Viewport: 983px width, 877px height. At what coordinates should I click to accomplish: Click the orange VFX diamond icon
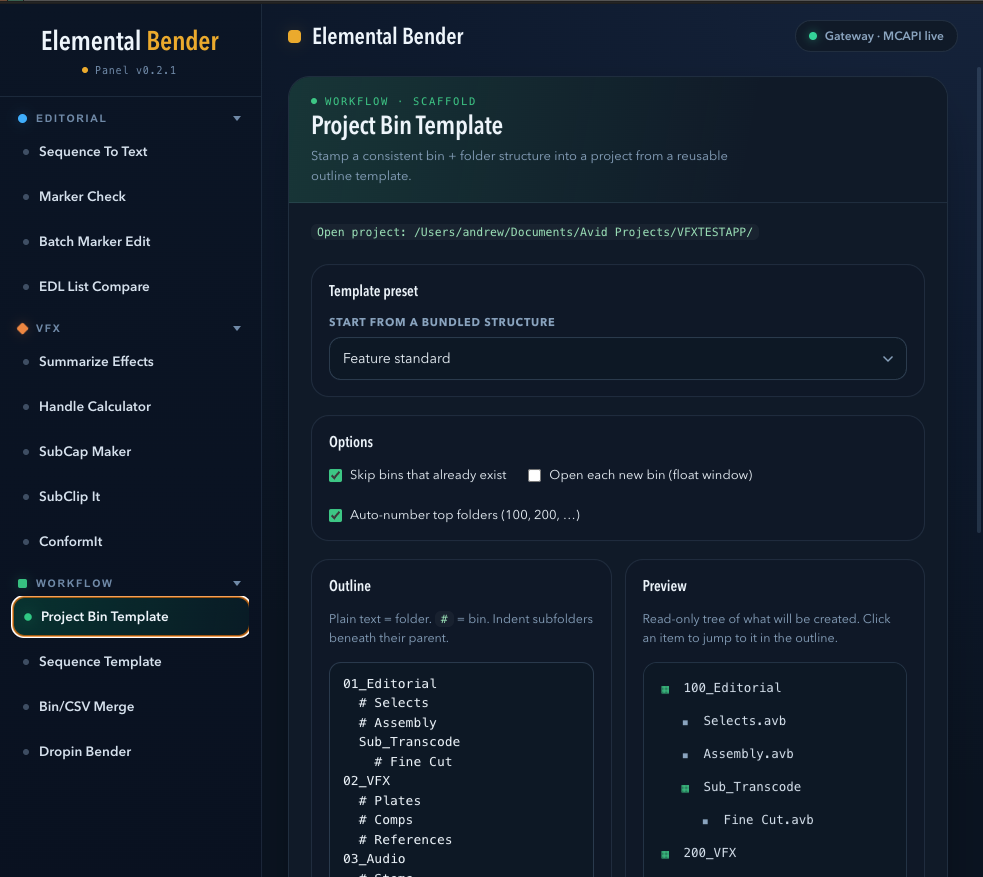tap(23, 328)
